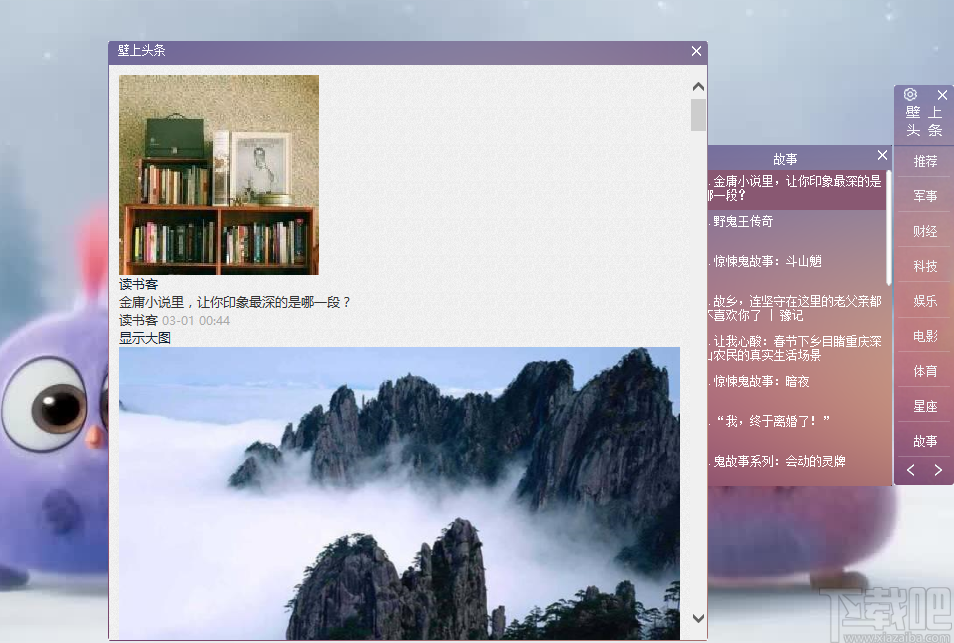Click the article scrollbar thumb
The height and width of the screenshot is (643, 954).
pyautogui.click(x=698, y=114)
